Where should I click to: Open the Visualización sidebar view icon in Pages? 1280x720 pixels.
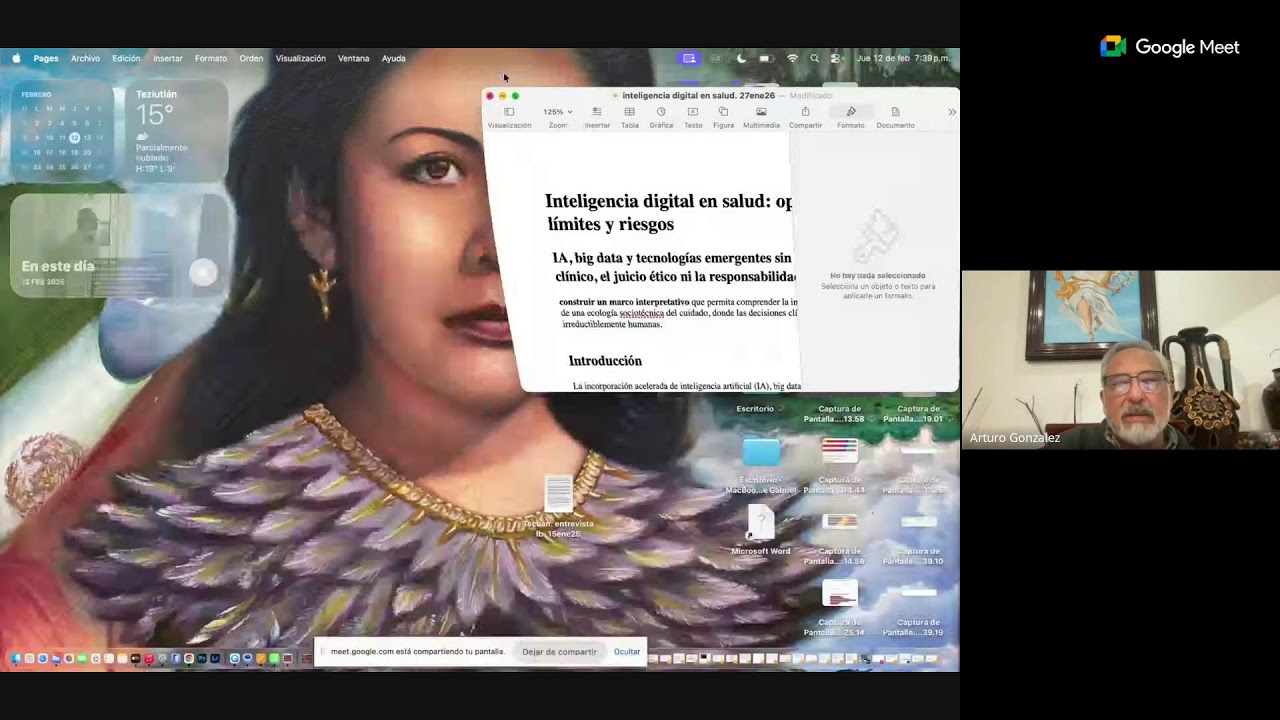(509, 112)
